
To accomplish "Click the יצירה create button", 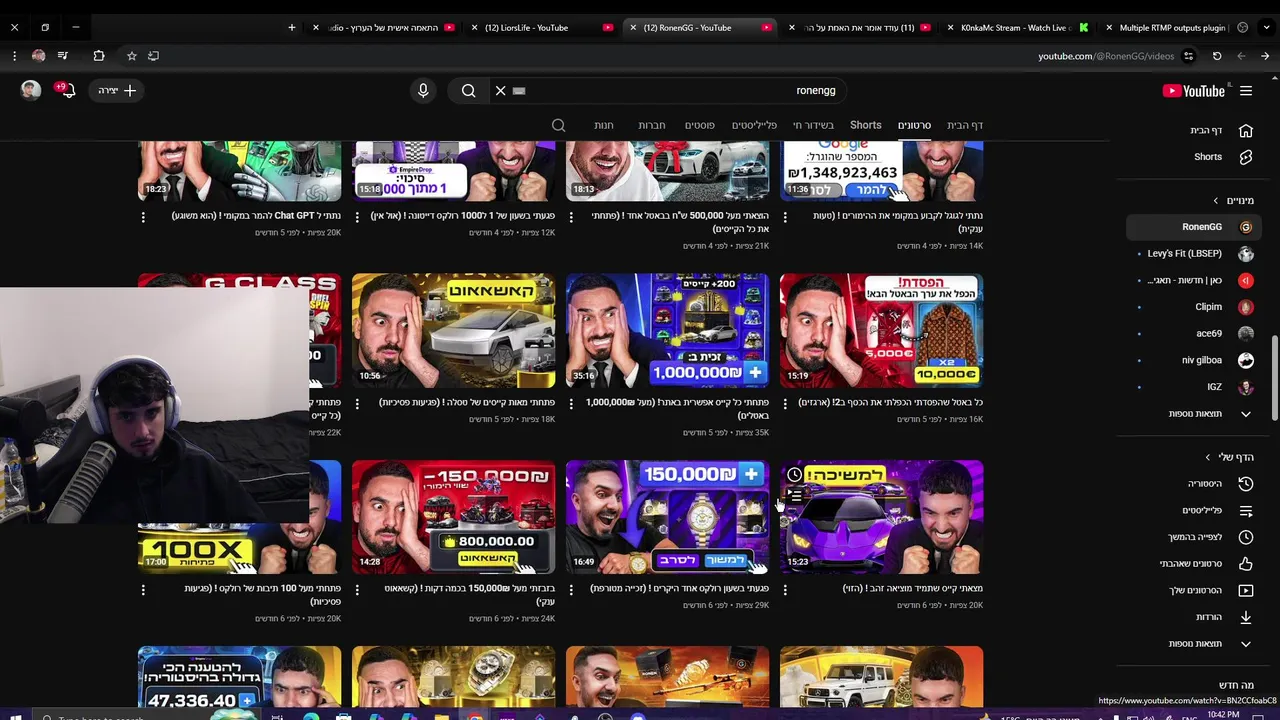I will (118, 91).
